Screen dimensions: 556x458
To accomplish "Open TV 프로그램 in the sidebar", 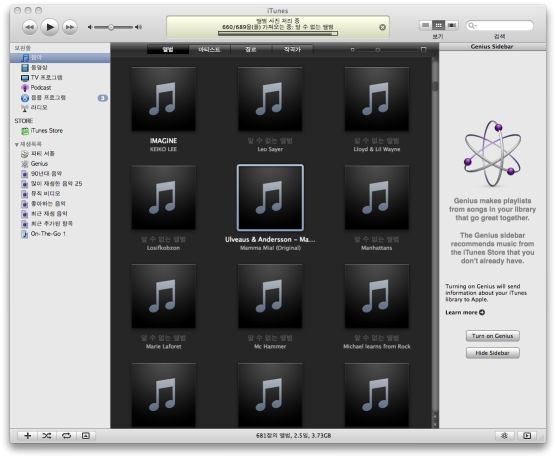I will 60,77.
